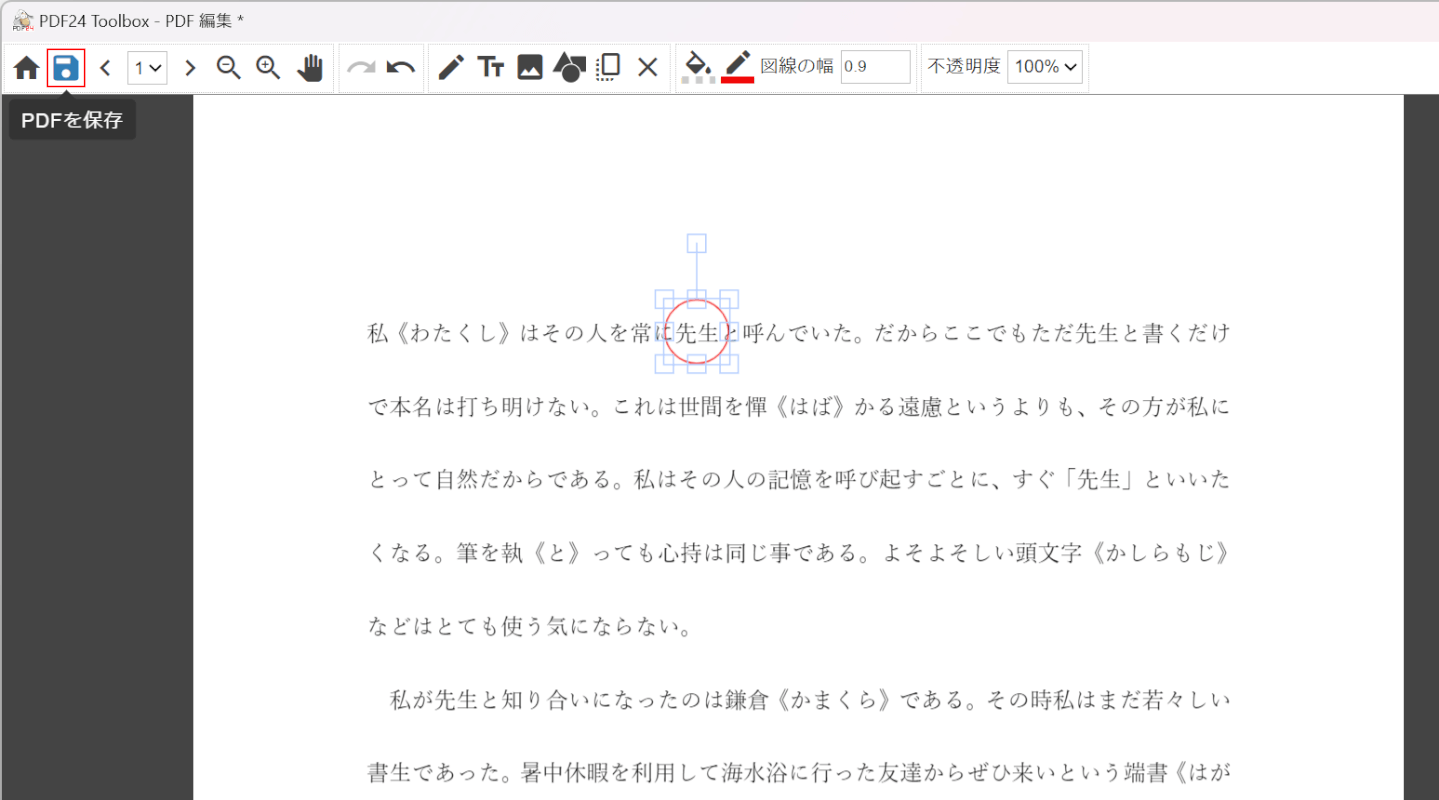
Task: Select the shapes tool
Action: 569,68
